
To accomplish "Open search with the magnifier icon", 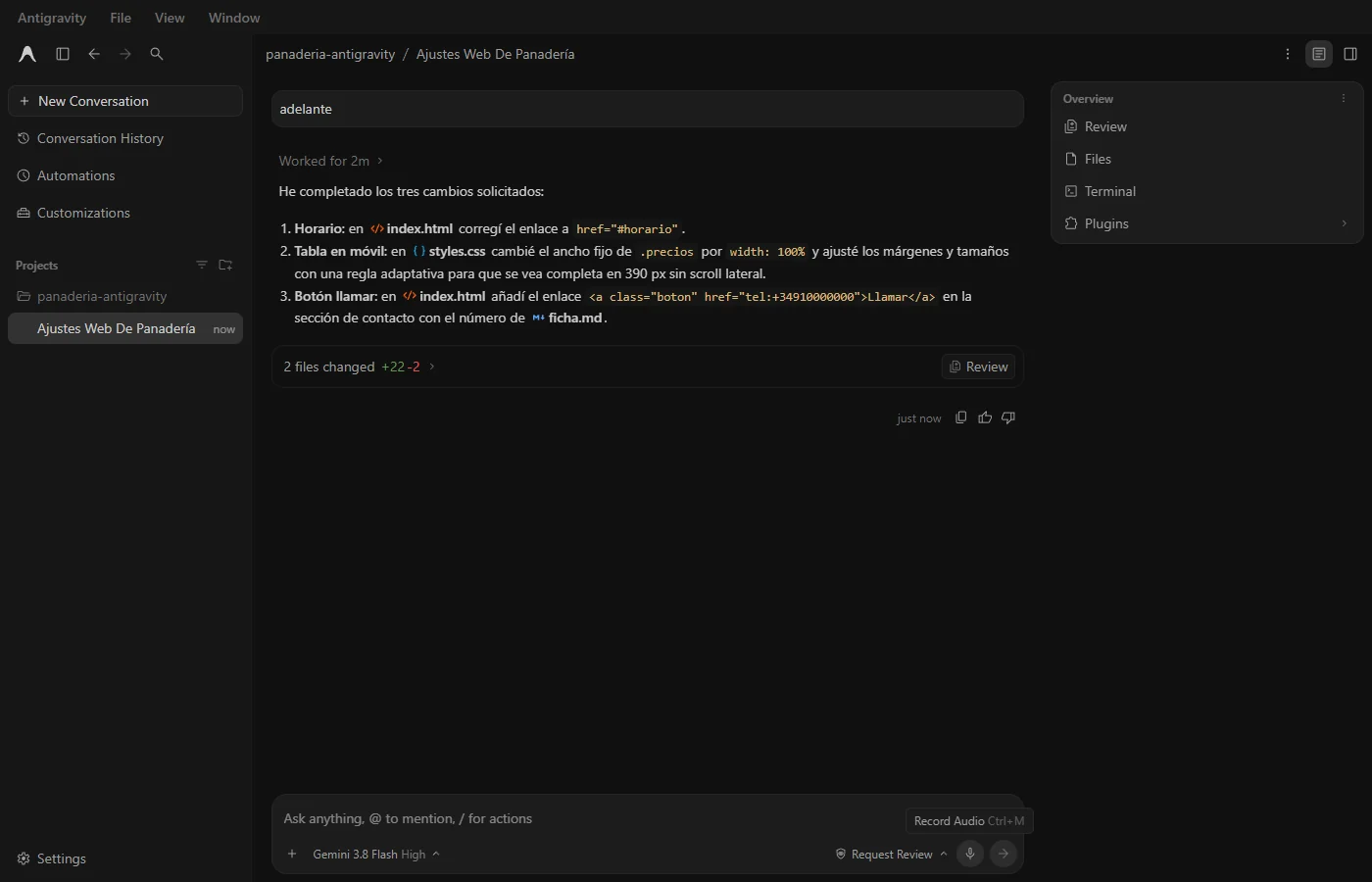I will tap(157, 54).
